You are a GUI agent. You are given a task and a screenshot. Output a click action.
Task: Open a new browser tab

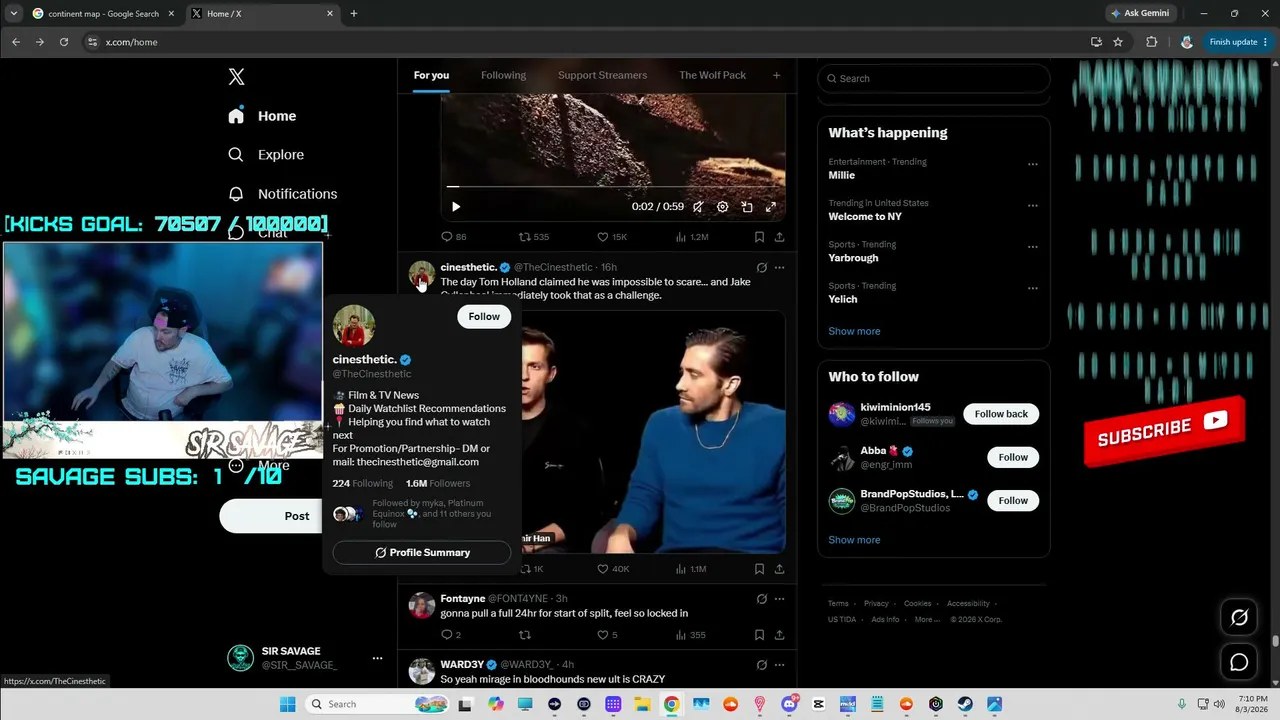pos(353,14)
